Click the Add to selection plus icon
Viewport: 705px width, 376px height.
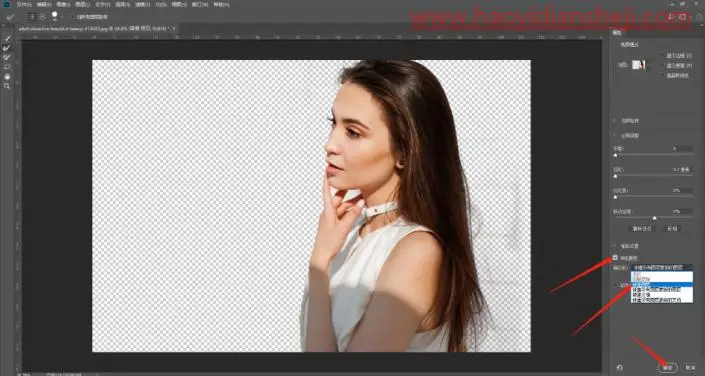(x=32, y=17)
